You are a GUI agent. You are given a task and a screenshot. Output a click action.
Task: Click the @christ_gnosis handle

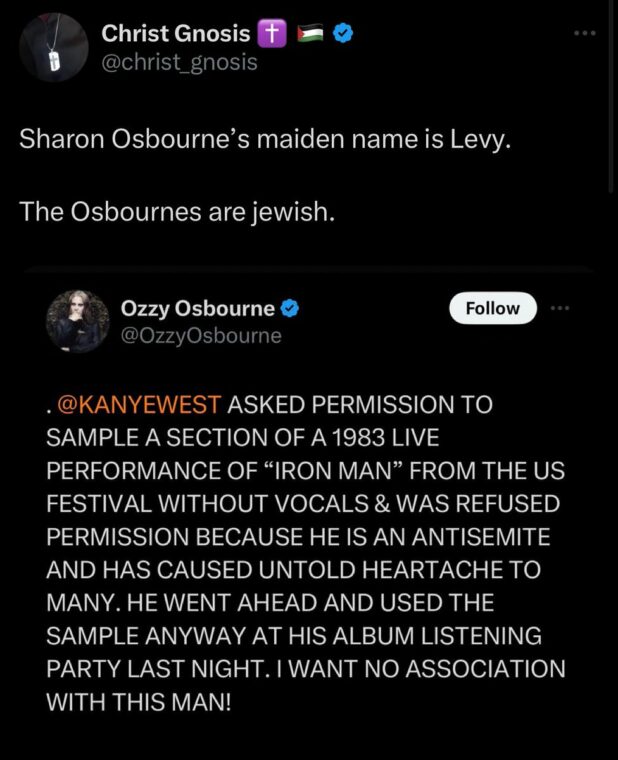pos(180,62)
